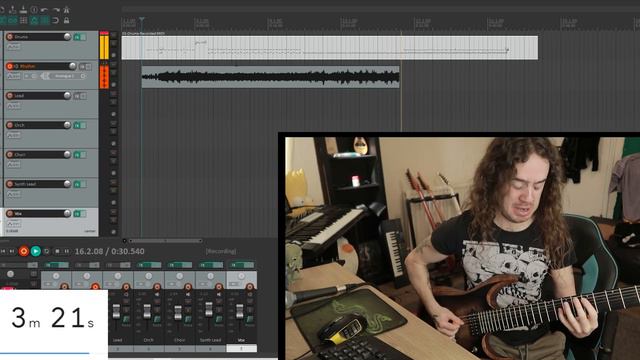Click the Rhythm track volume knob

[x=72, y=66]
